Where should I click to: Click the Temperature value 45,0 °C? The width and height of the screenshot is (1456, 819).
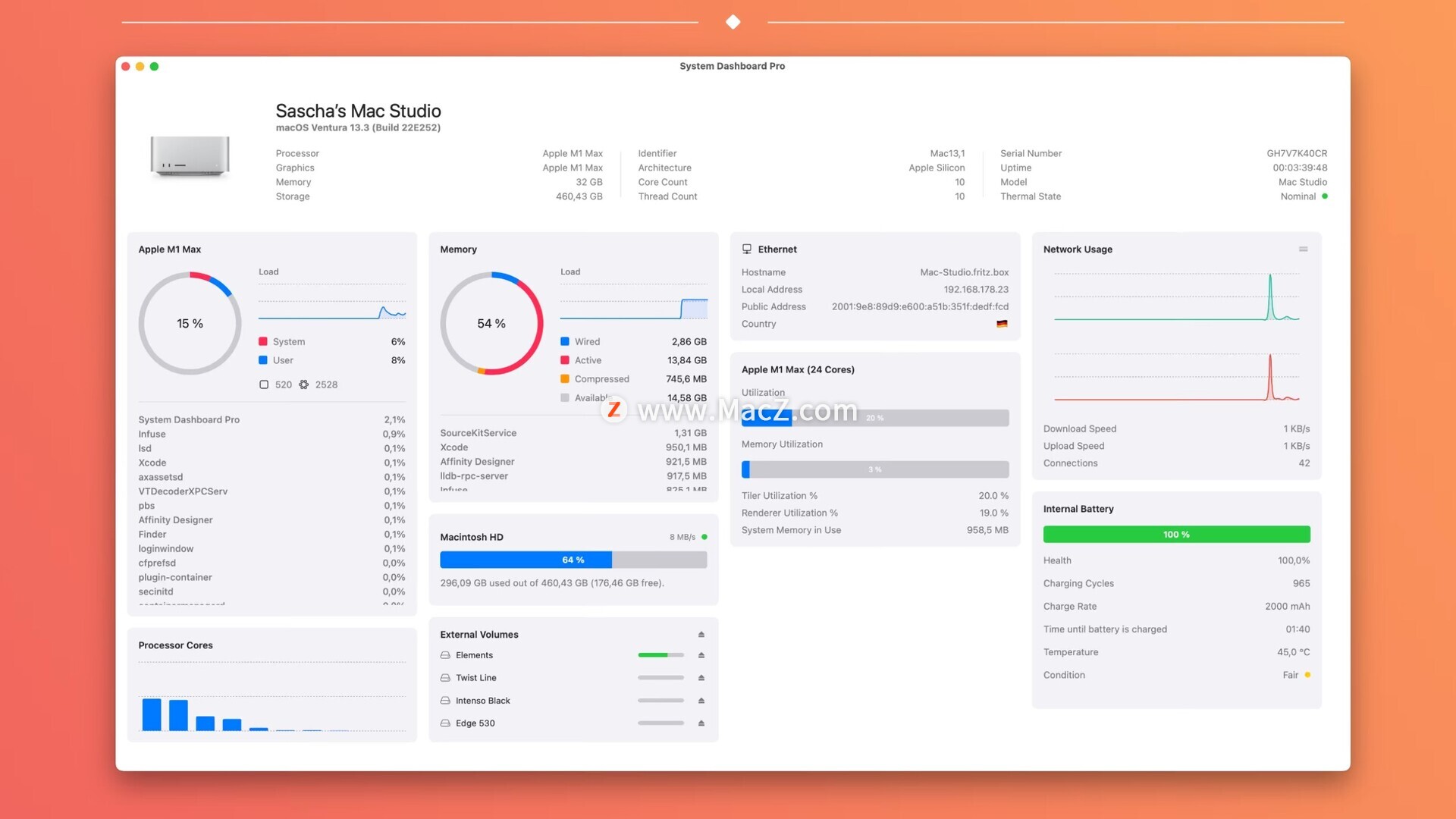1293,652
